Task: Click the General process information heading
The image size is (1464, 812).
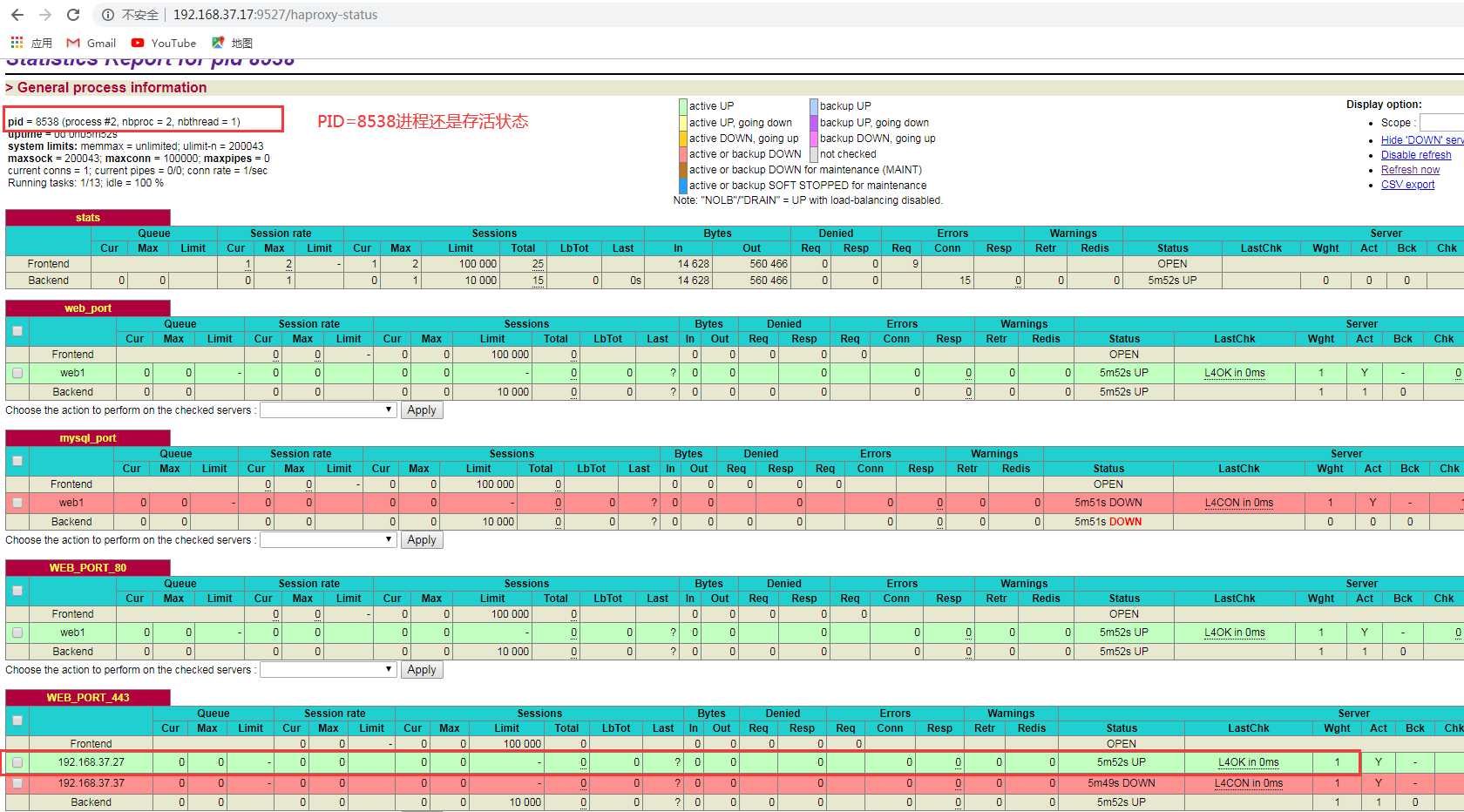Action: (x=112, y=87)
